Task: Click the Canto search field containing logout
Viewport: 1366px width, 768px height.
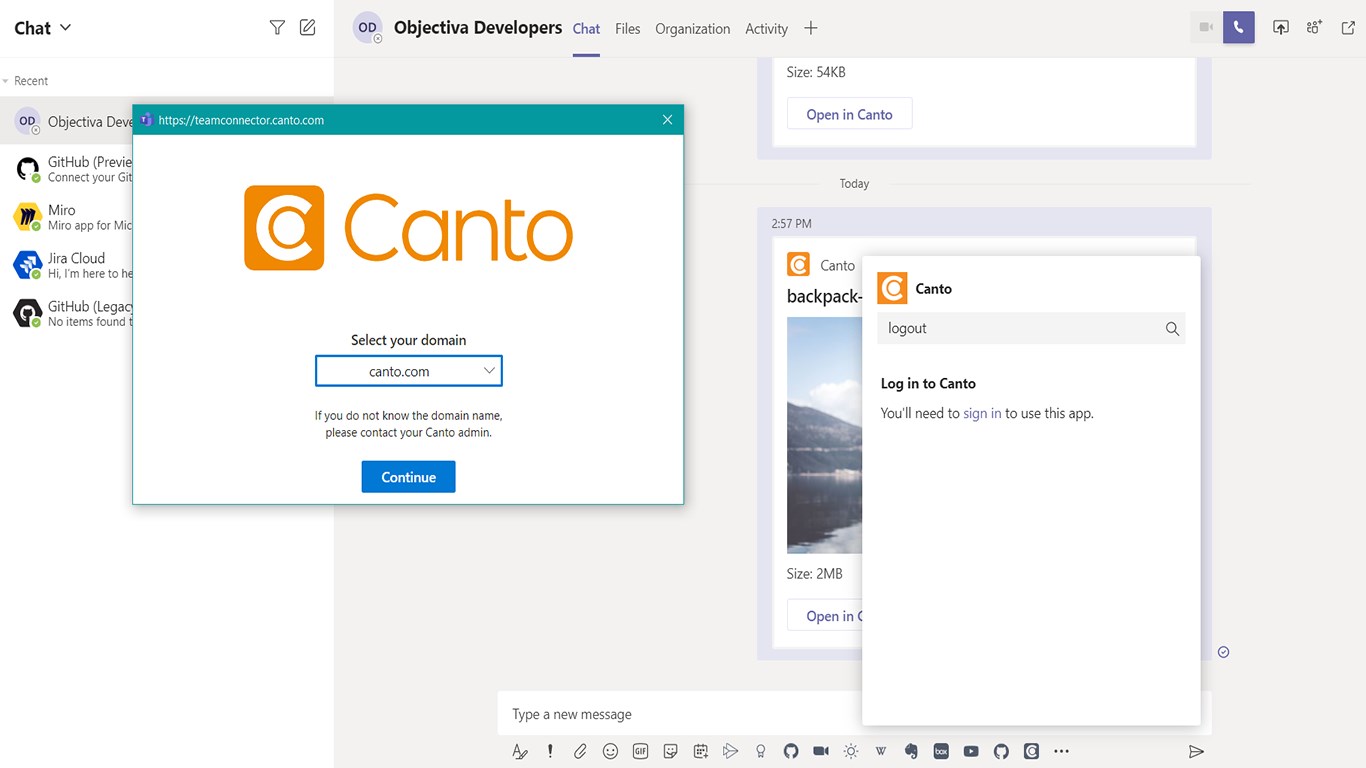Action: (1031, 328)
